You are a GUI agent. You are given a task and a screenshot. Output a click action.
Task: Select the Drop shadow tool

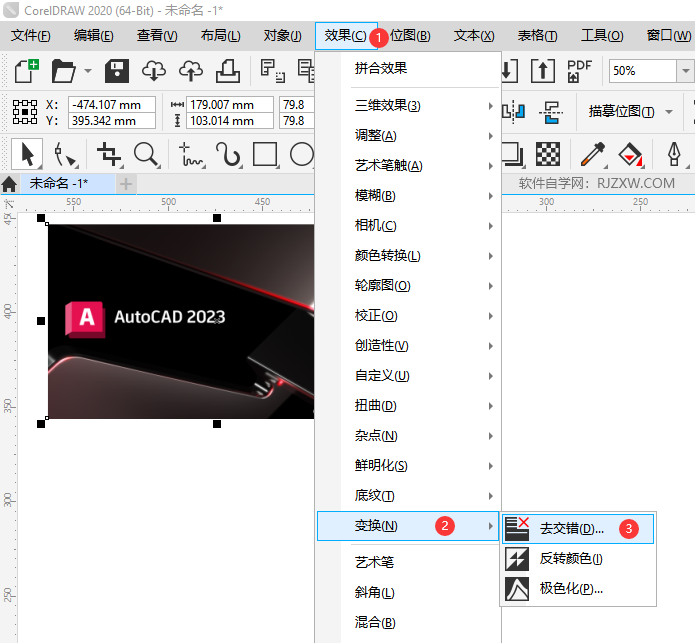click(513, 154)
